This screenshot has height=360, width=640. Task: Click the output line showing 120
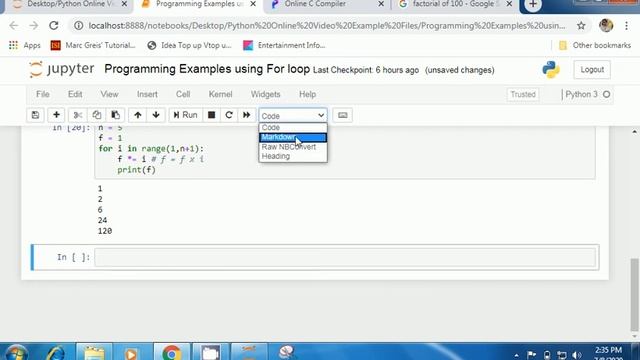[x=105, y=231]
